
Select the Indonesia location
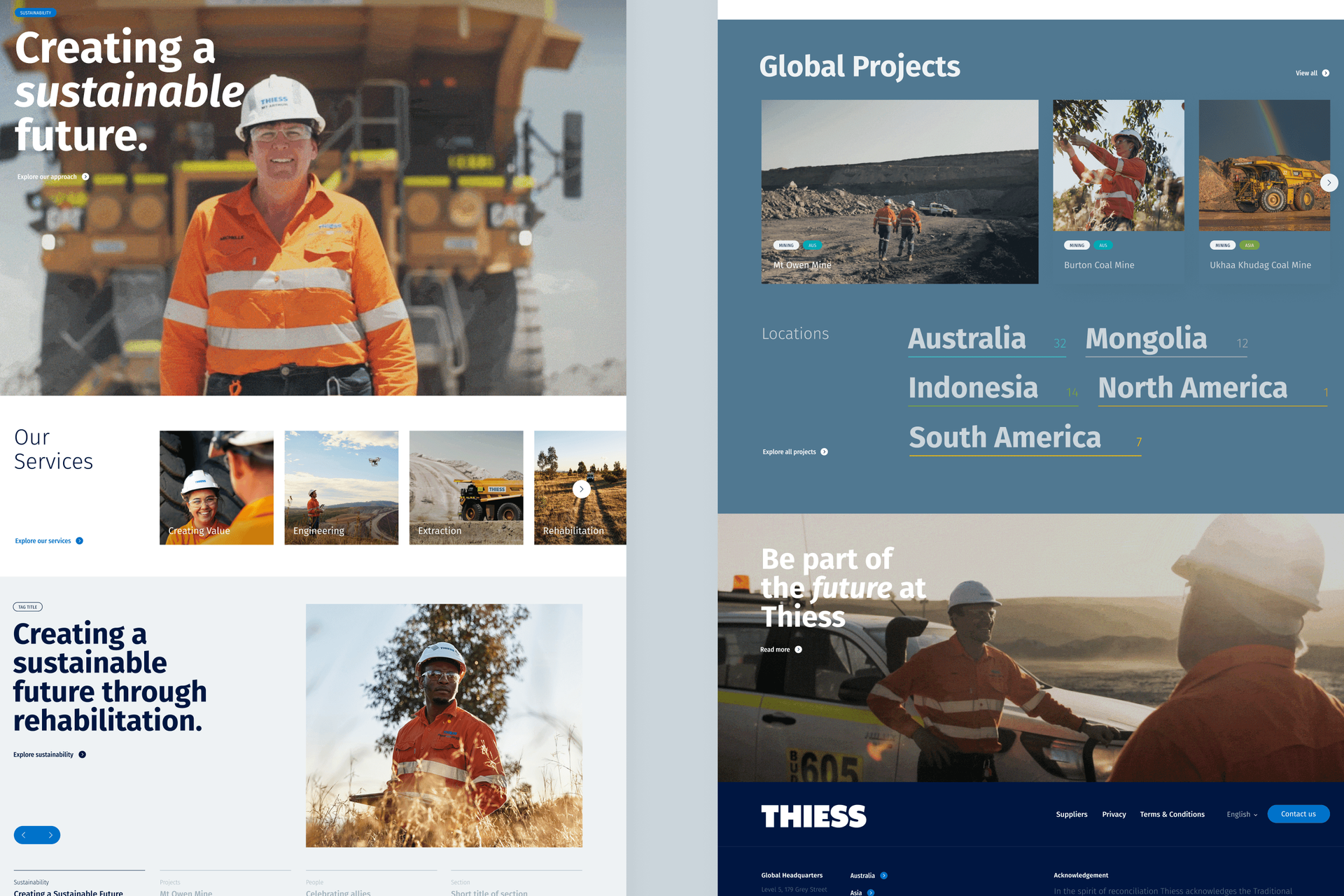pyautogui.click(x=993, y=388)
